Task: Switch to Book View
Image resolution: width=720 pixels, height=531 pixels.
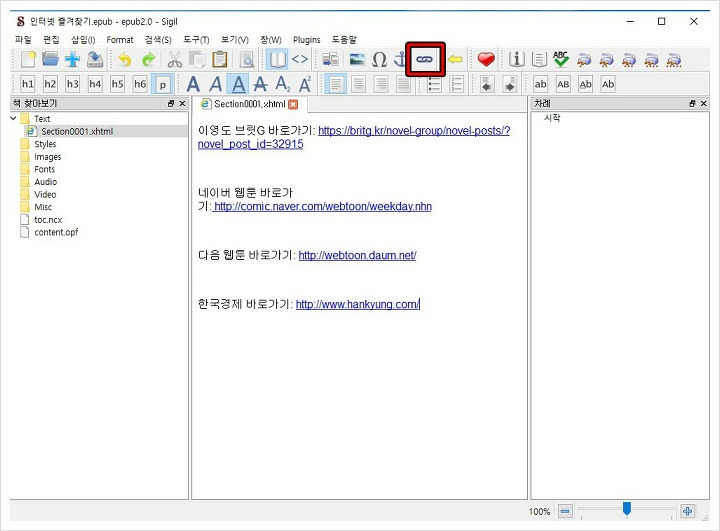Action: coord(277,60)
